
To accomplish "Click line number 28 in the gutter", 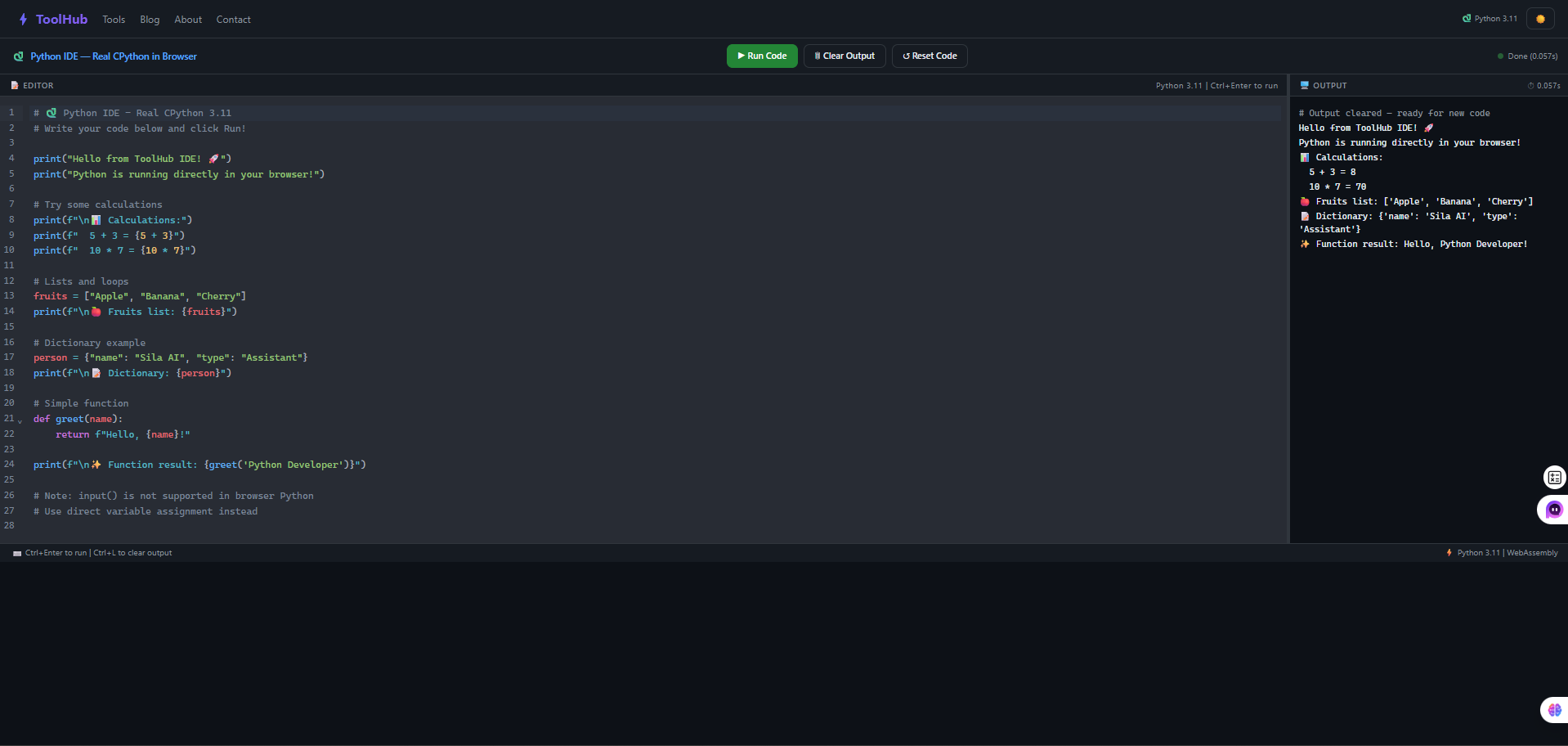I will click(9, 525).
